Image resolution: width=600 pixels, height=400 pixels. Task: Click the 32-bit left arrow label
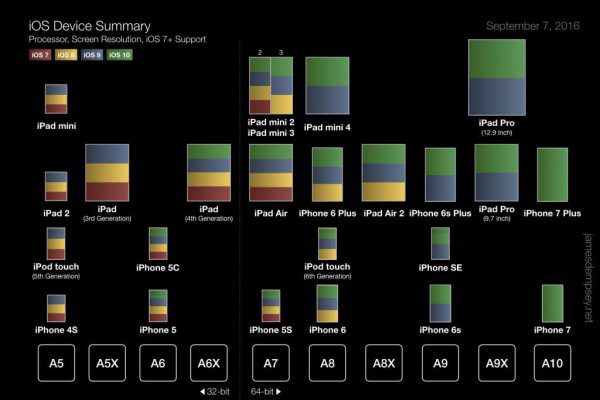[x=215, y=392]
